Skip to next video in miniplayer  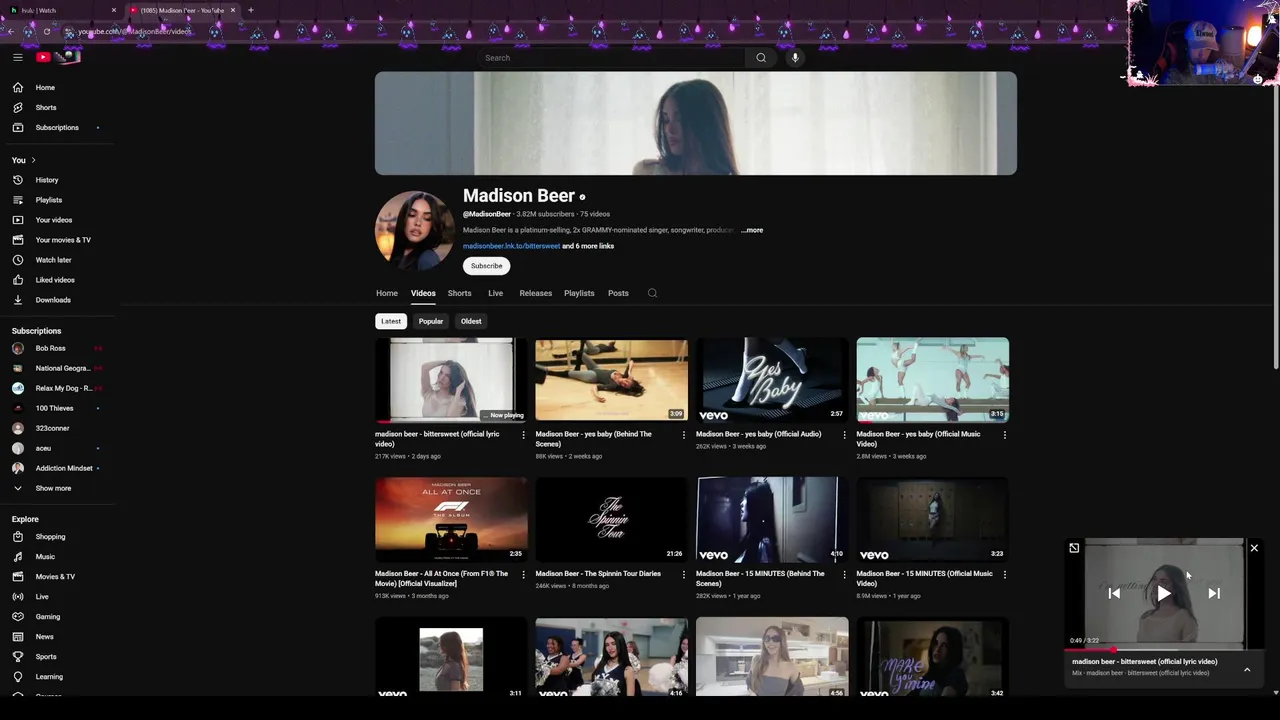point(1214,593)
